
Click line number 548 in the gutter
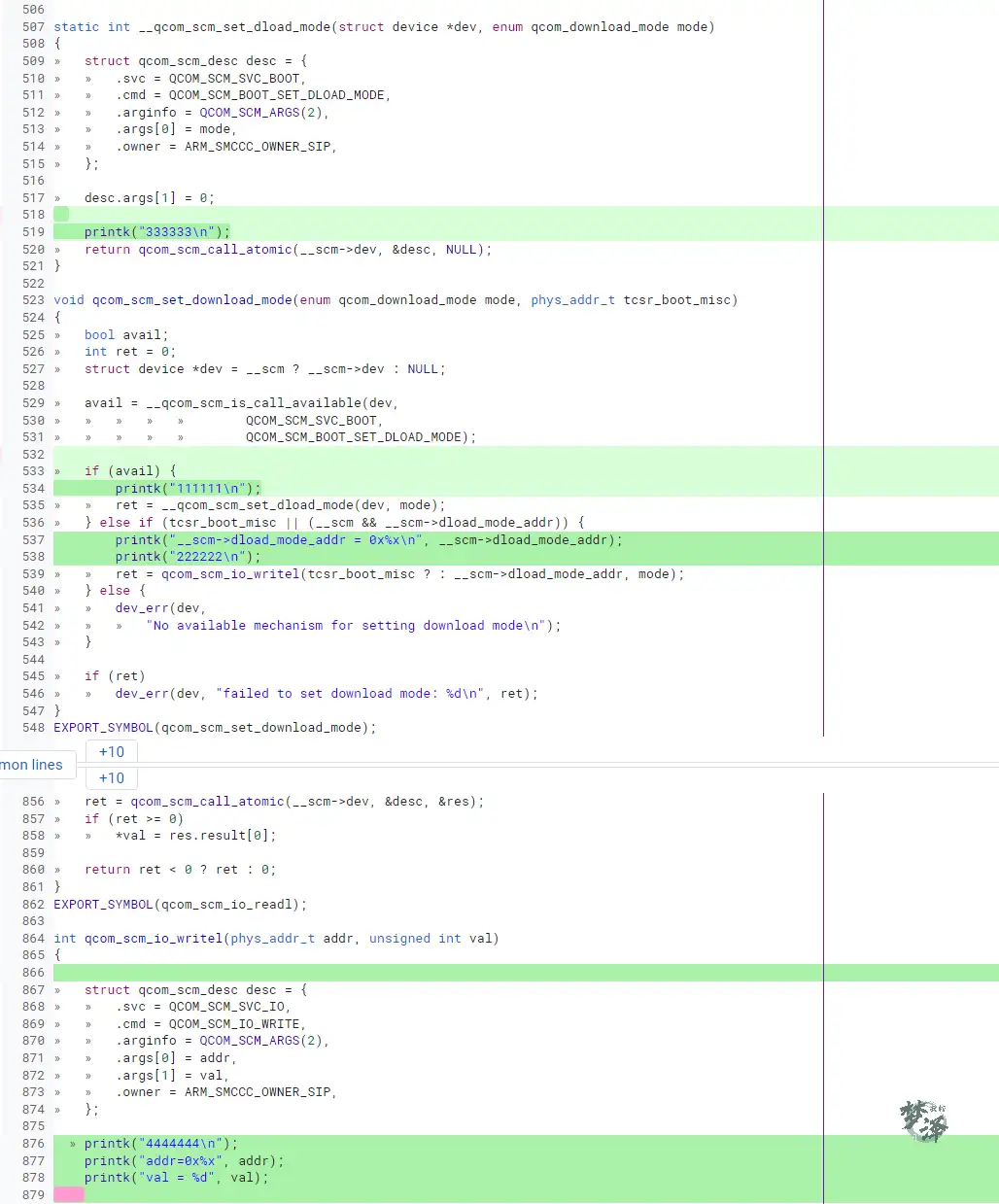click(33, 728)
